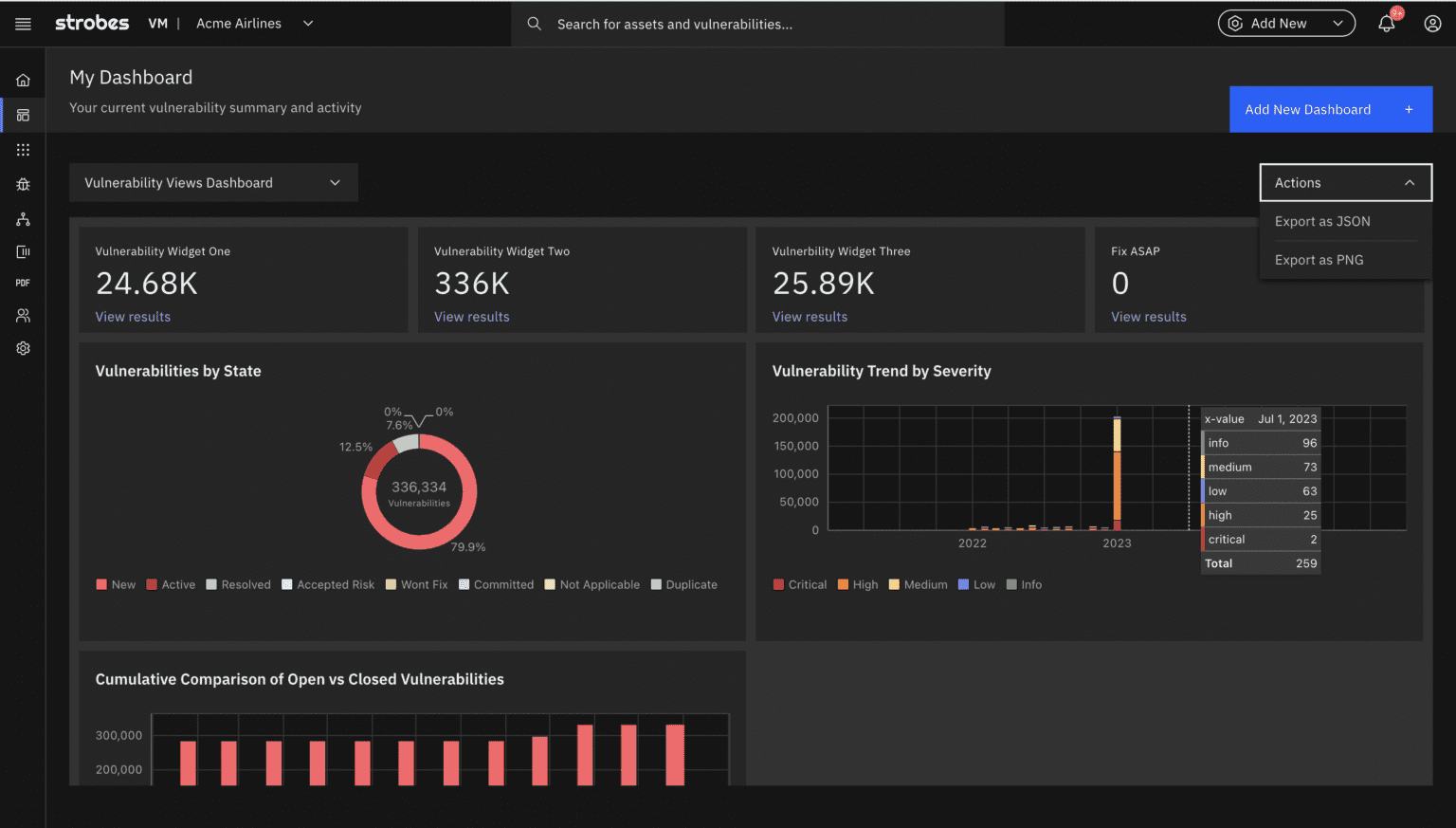Open 'View results' under Vulnerability Widget Two
This screenshot has height=828, width=1456.
(471, 316)
